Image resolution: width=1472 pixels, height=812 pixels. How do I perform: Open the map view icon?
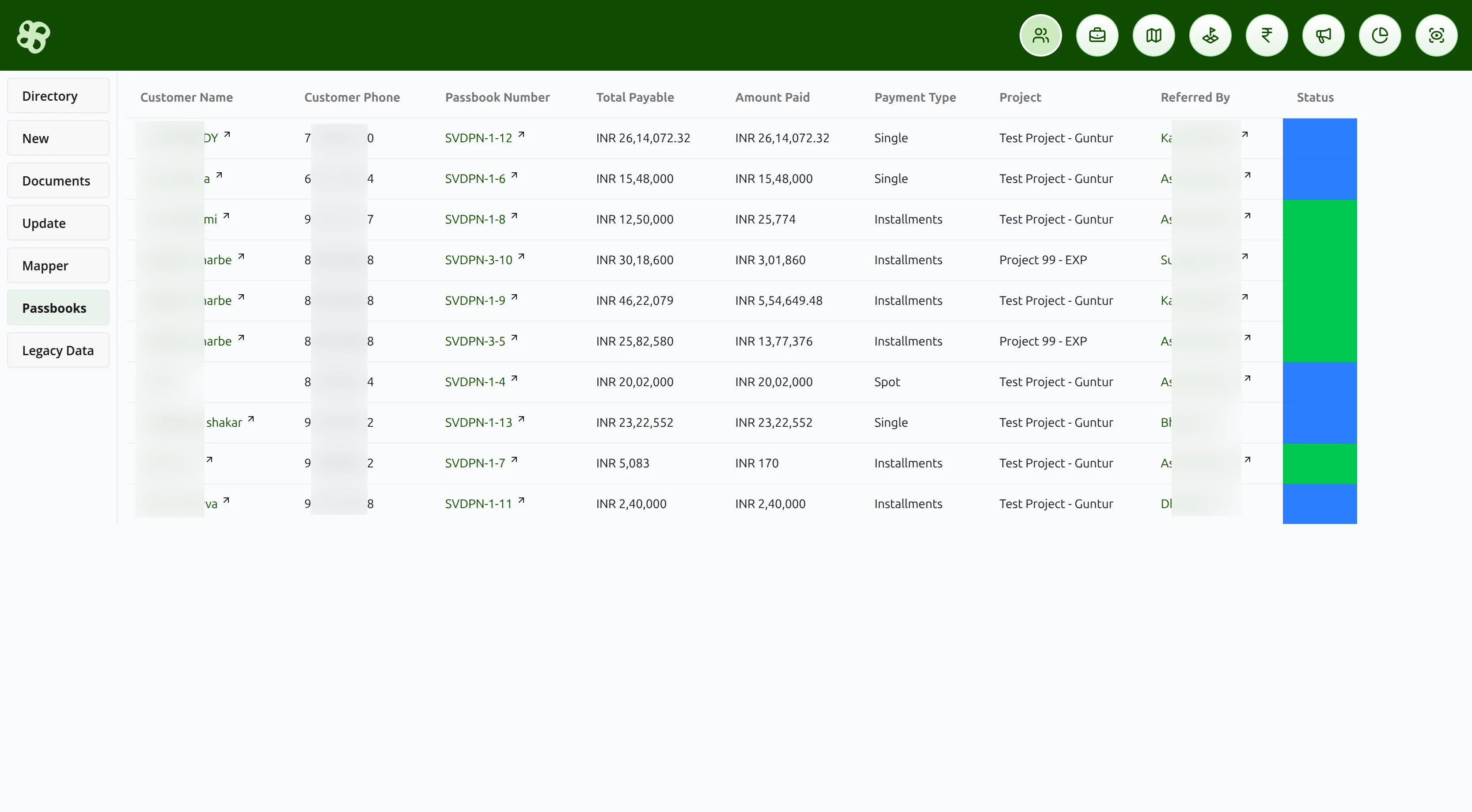pyautogui.click(x=1153, y=35)
